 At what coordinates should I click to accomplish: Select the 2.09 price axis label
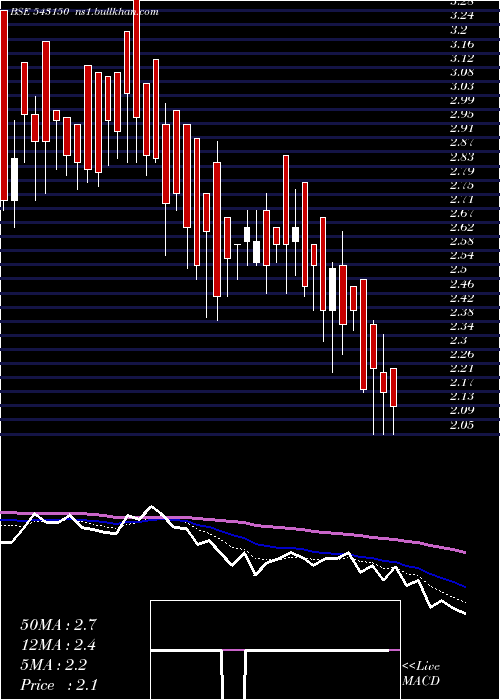[x=462, y=411]
